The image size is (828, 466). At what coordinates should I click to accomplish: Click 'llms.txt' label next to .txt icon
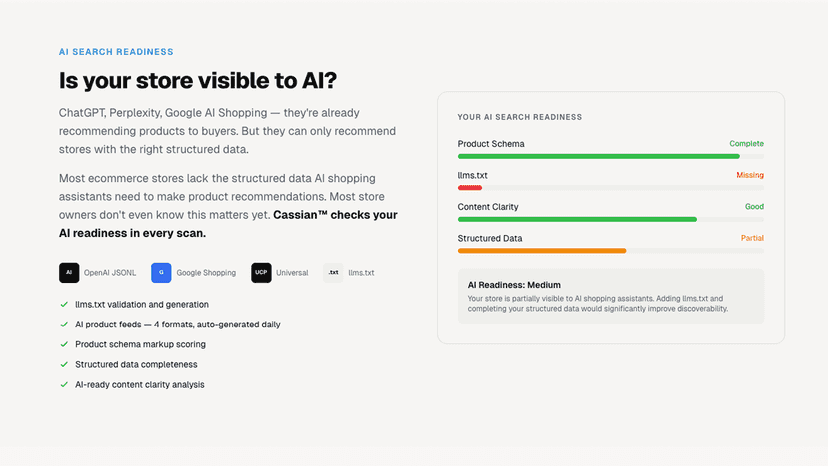coord(361,273)
